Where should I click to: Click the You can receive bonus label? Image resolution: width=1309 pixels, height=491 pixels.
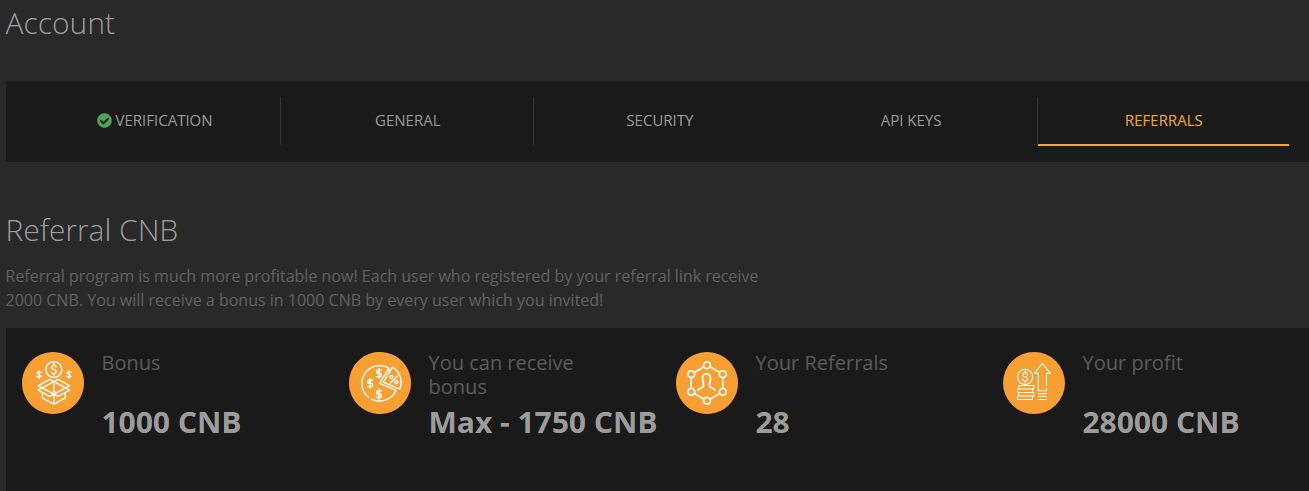(x=500, y=375)
